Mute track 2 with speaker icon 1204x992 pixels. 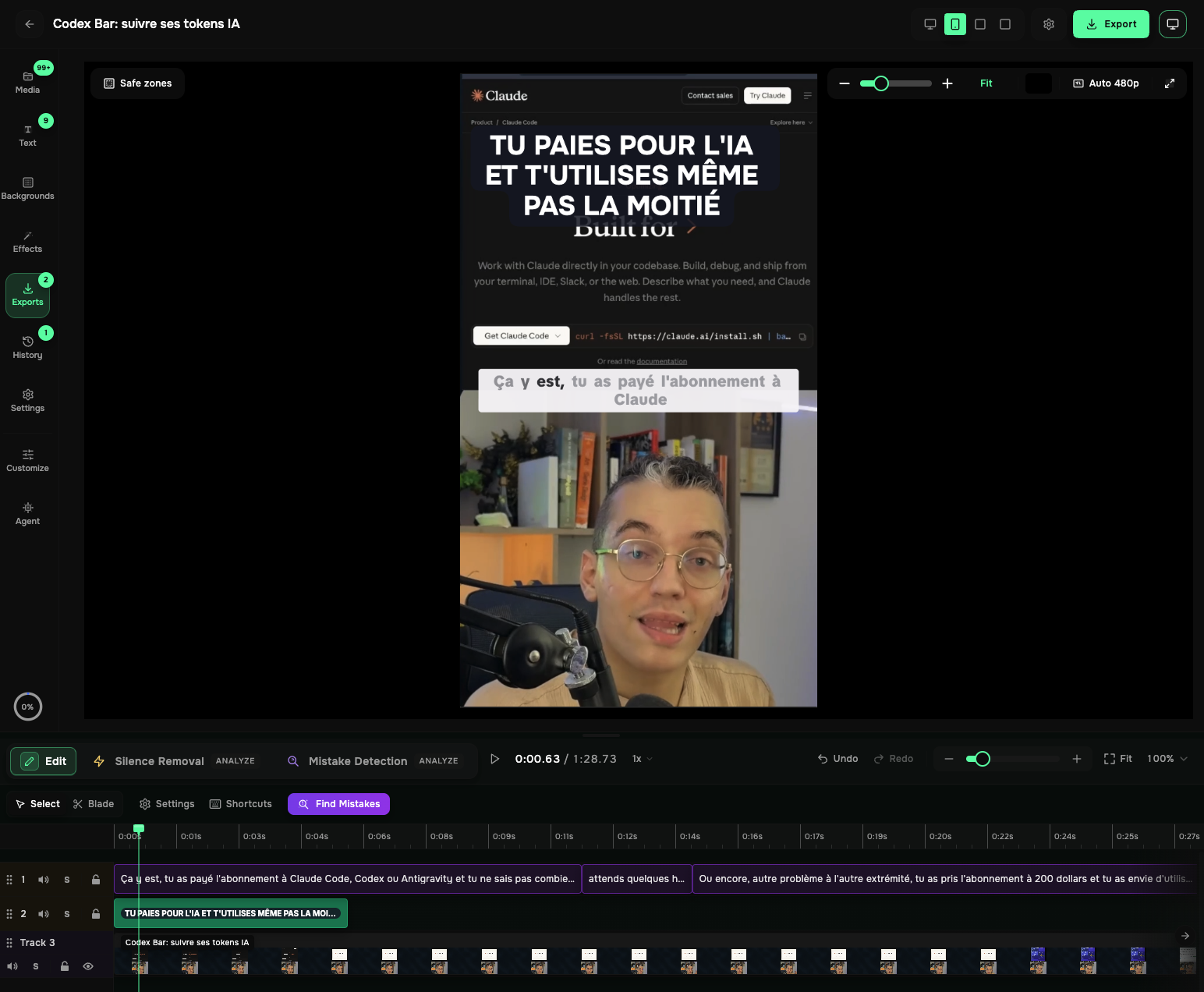(44, 914)
